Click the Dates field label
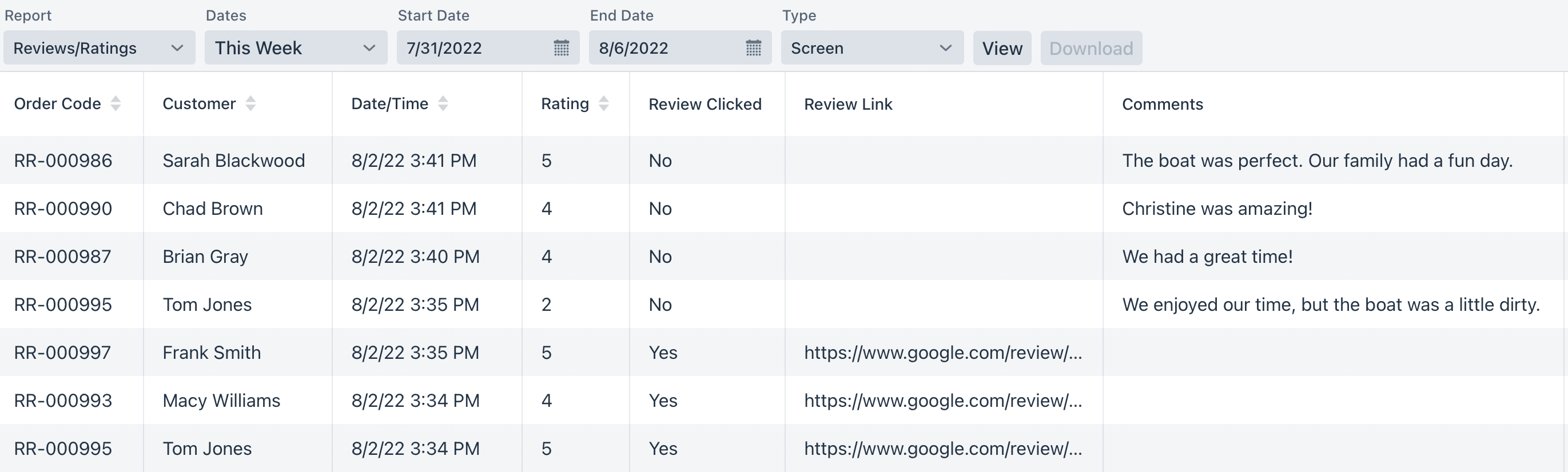 click(226, 15)
